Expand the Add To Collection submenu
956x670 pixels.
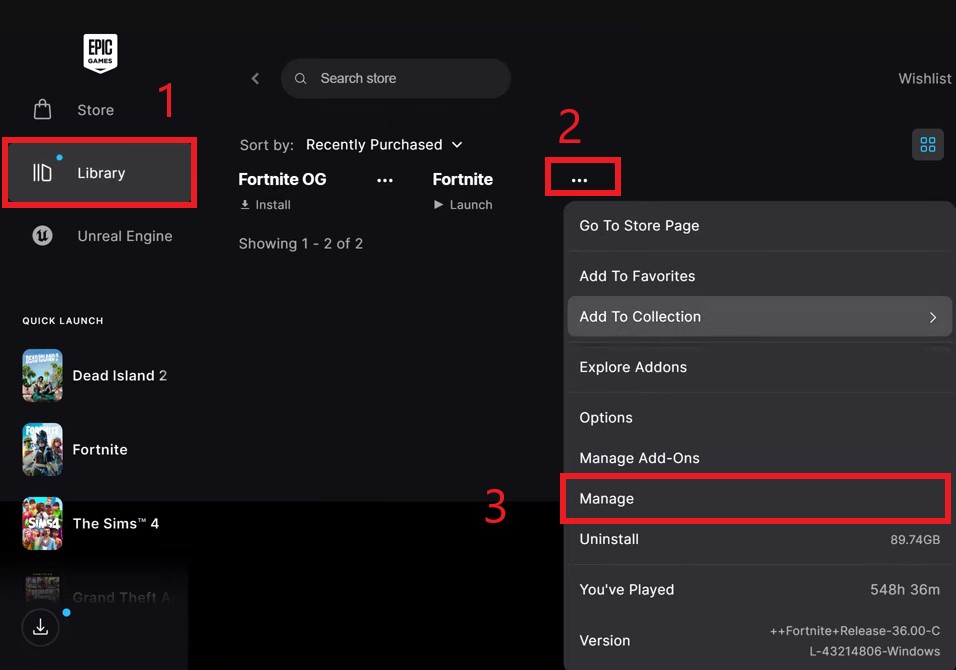click(x=759, y=317)
